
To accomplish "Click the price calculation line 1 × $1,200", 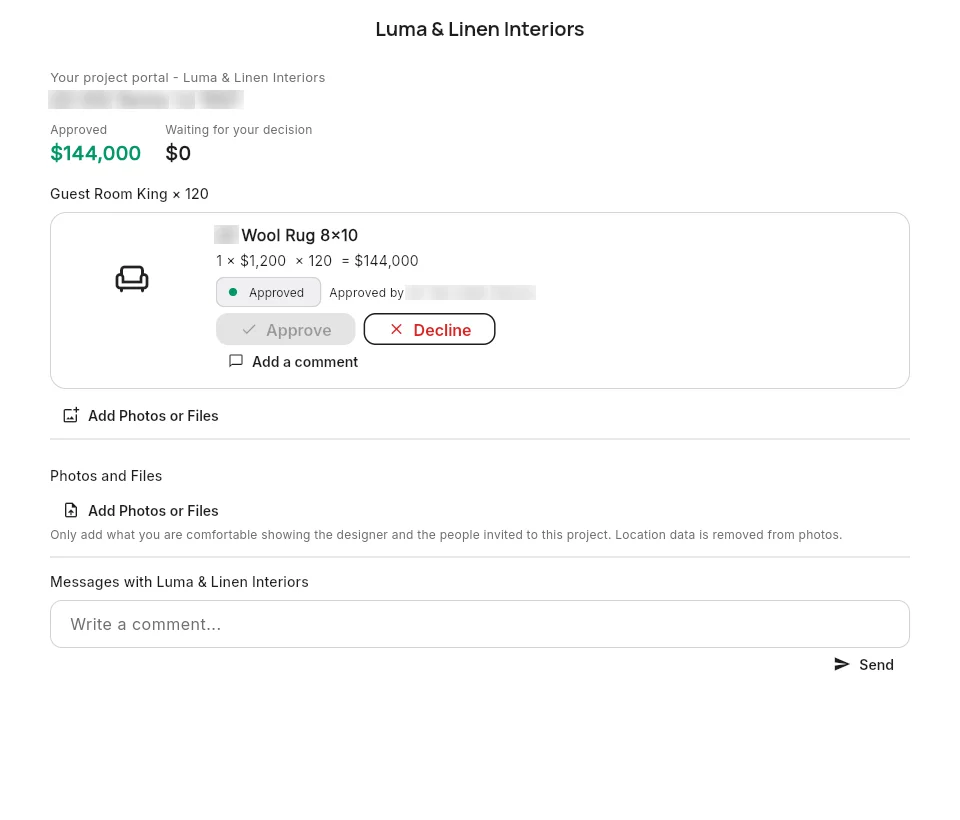I will point(317,261).
